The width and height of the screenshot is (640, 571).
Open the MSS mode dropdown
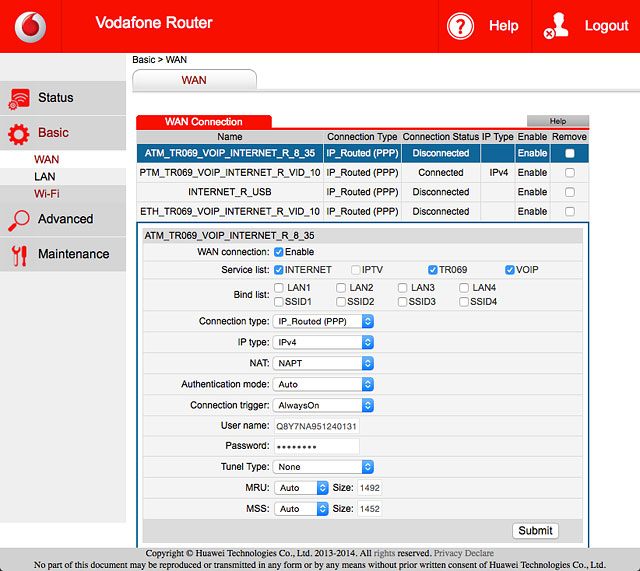click(301, 509)
